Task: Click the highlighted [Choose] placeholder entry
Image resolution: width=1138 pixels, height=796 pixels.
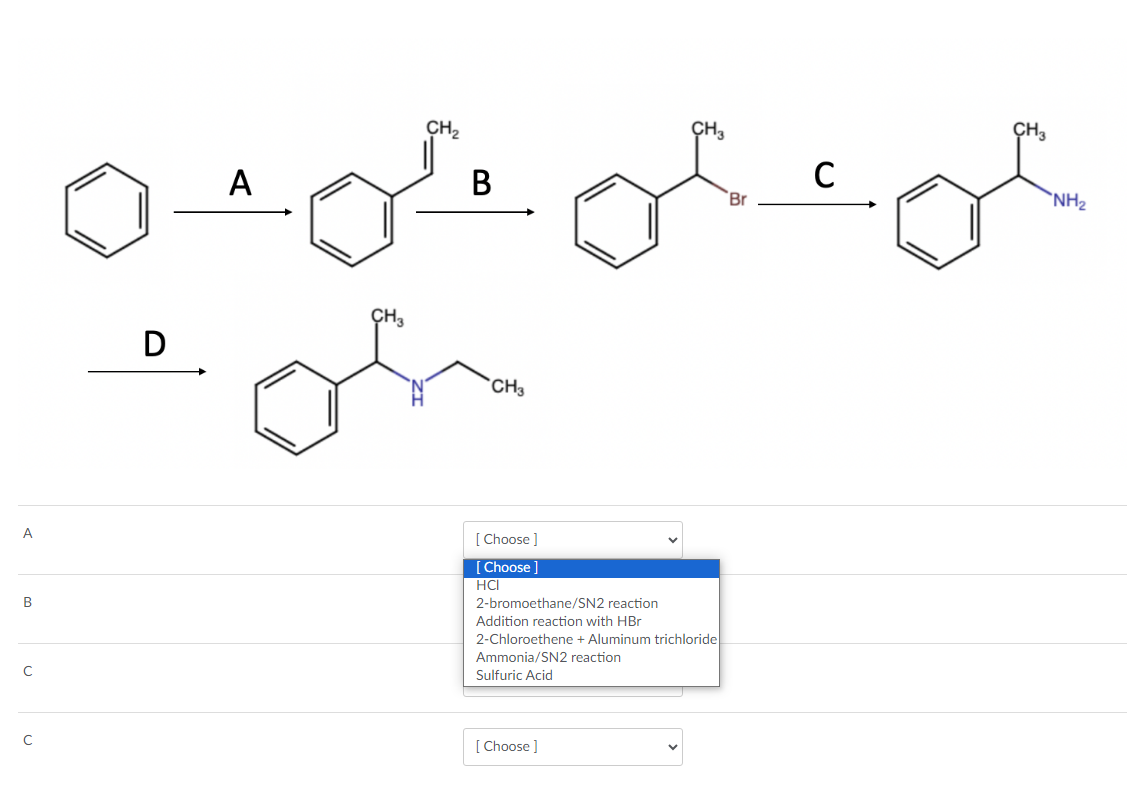Action: 508,567
